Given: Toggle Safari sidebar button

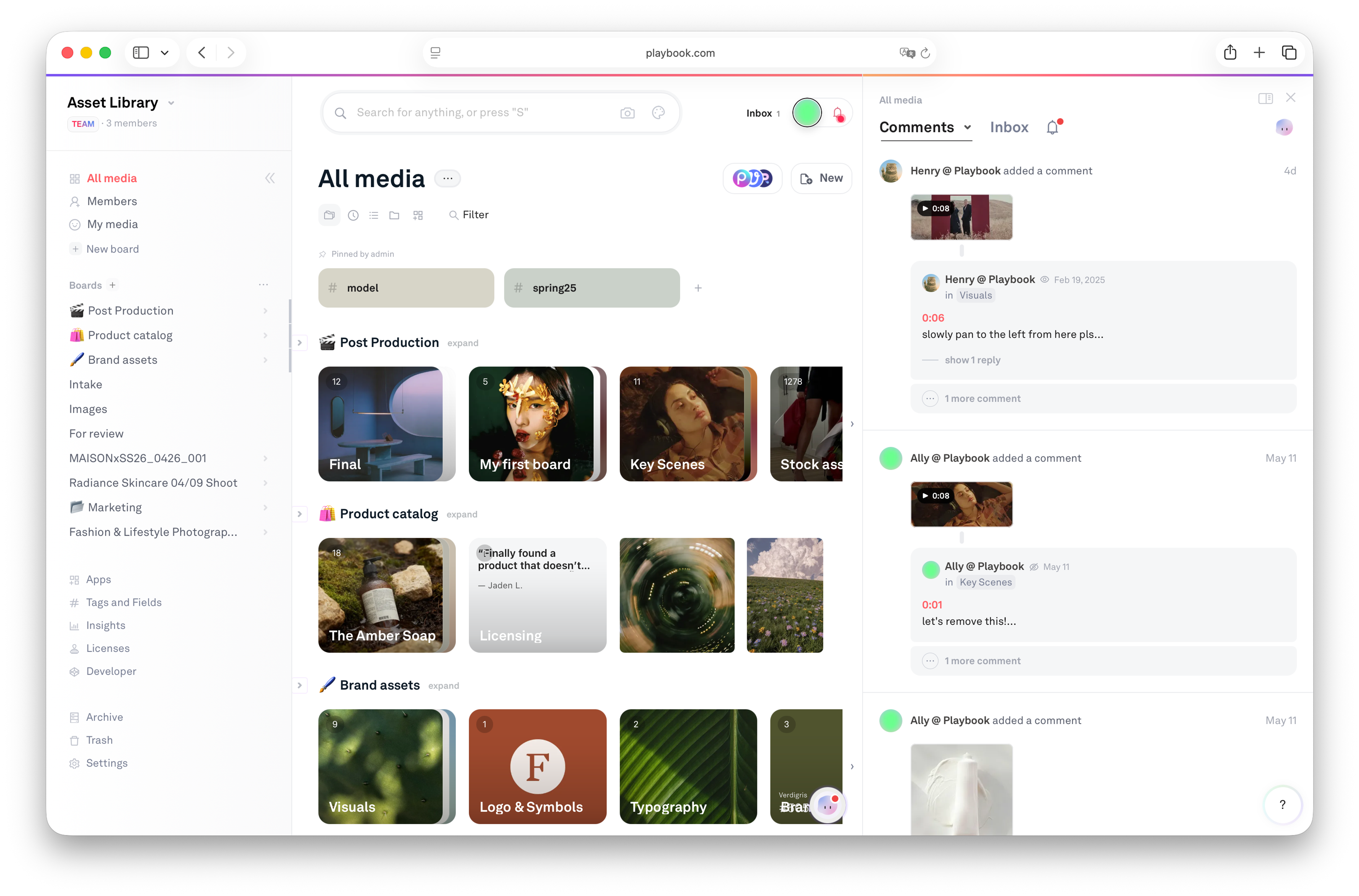Looking at the screenshot, I should pyautogui.click(x=141, y=53).
